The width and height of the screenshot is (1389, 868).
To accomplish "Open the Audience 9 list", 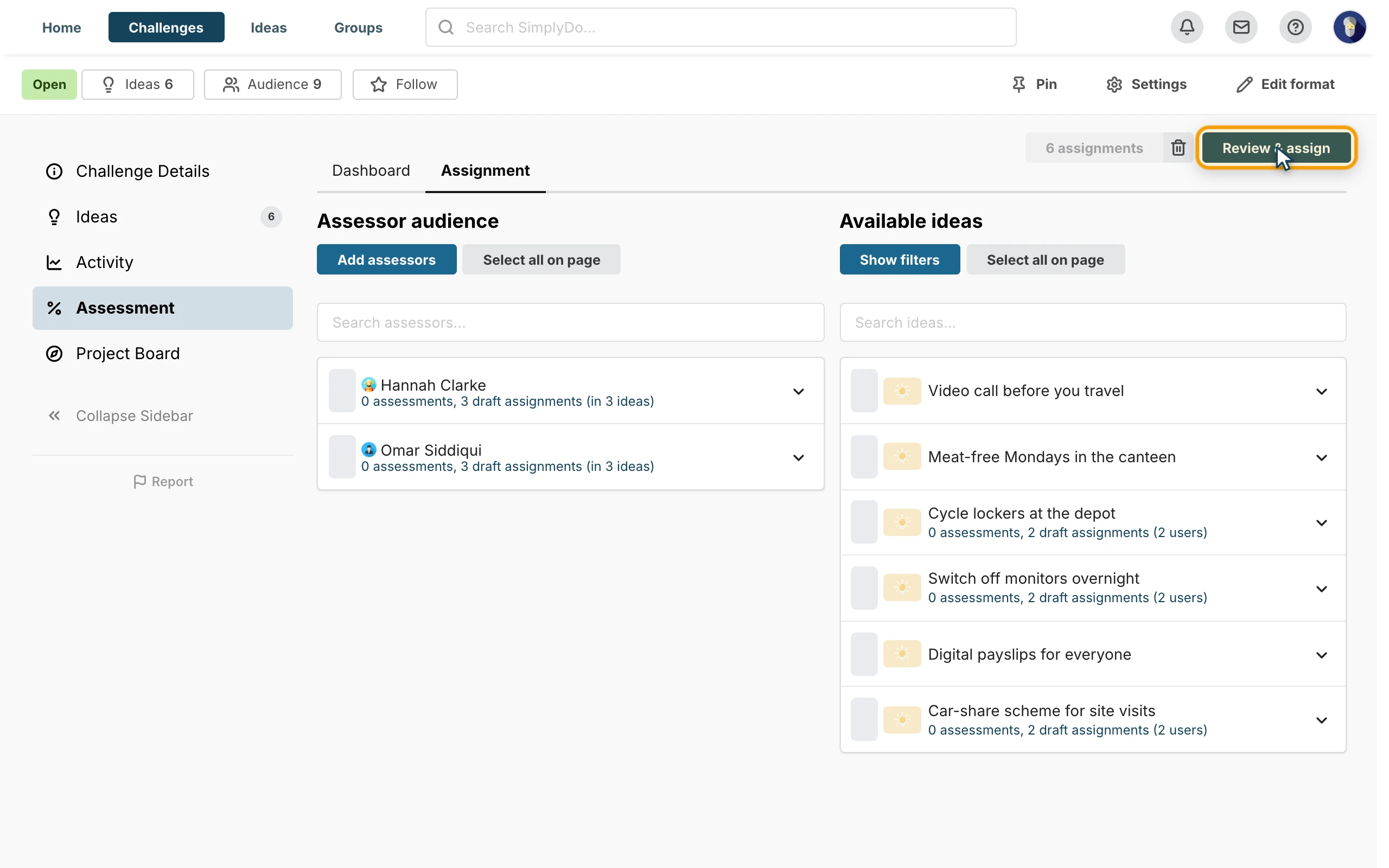I will click(x=272, y=85).
